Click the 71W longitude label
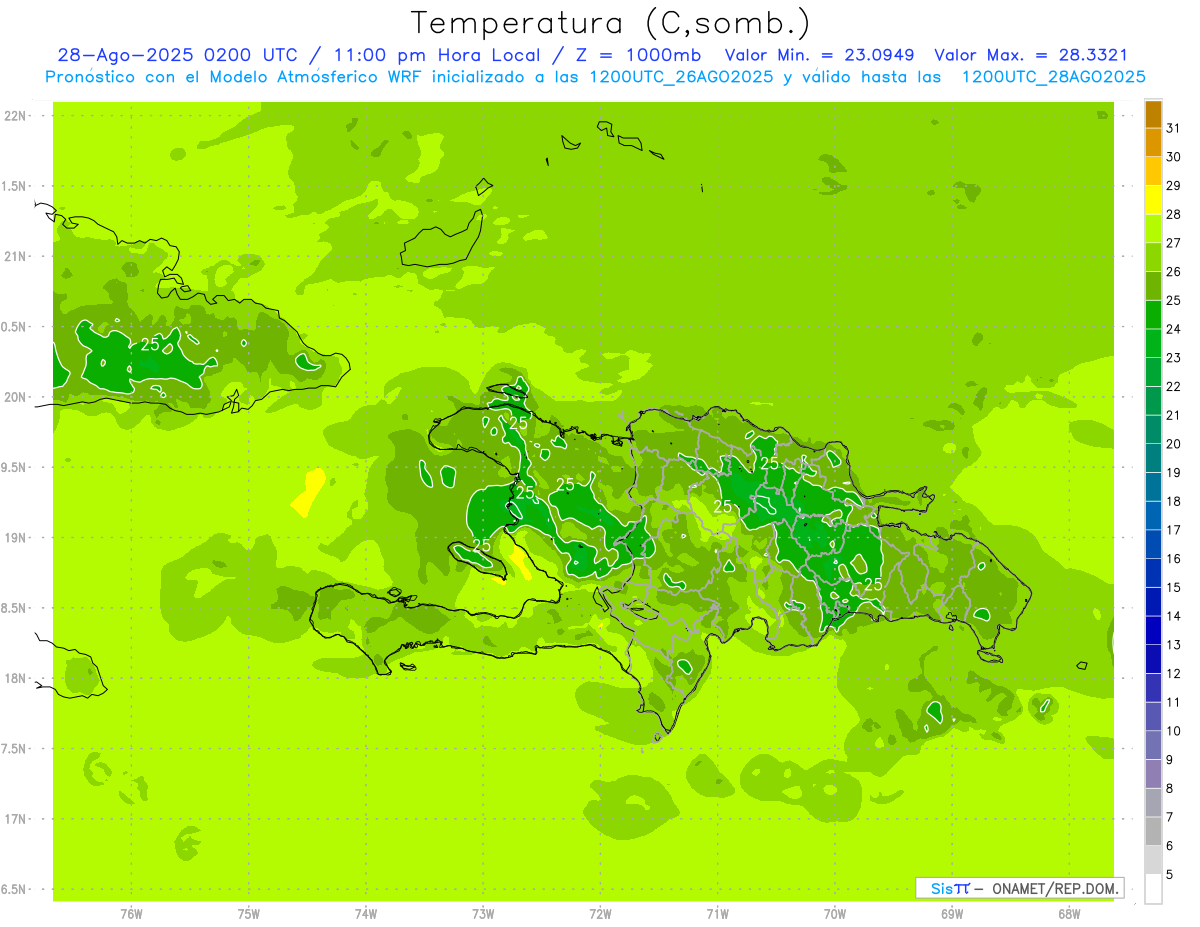Screen dimensions: 1200x927 [717, 913]
